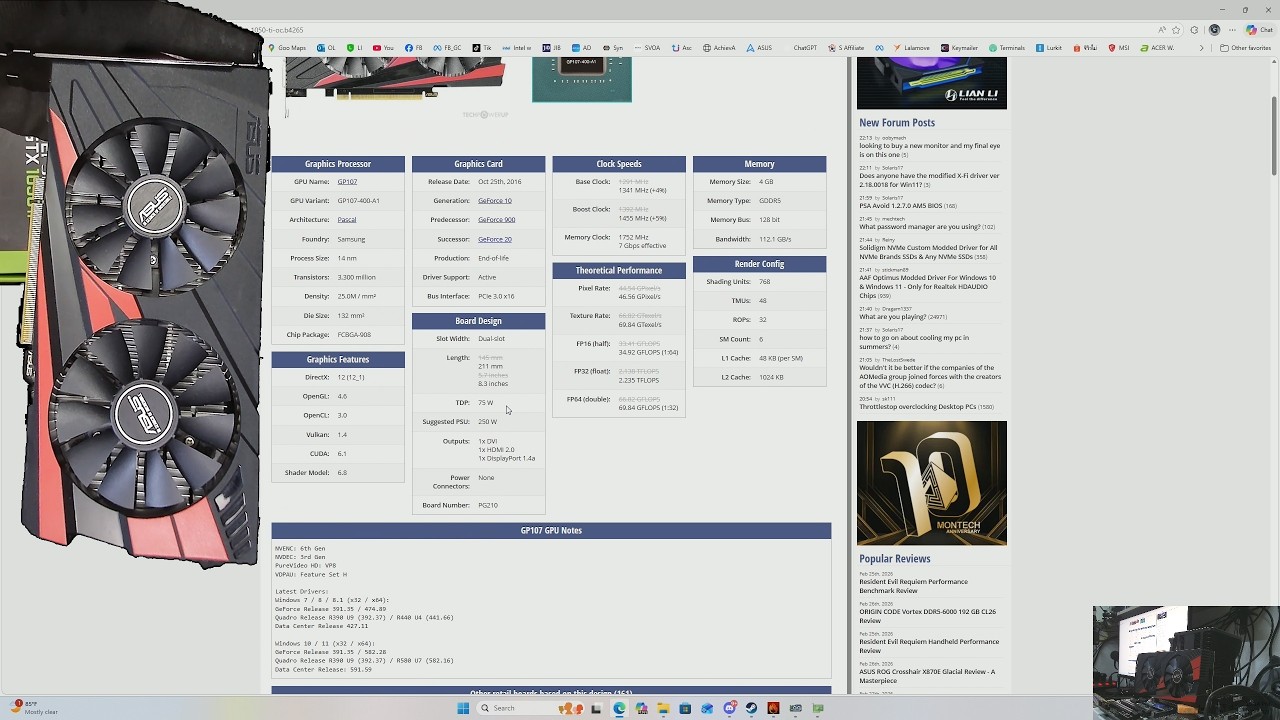Open the Copilot Chat button in Edge

(x=1259, y=30)
